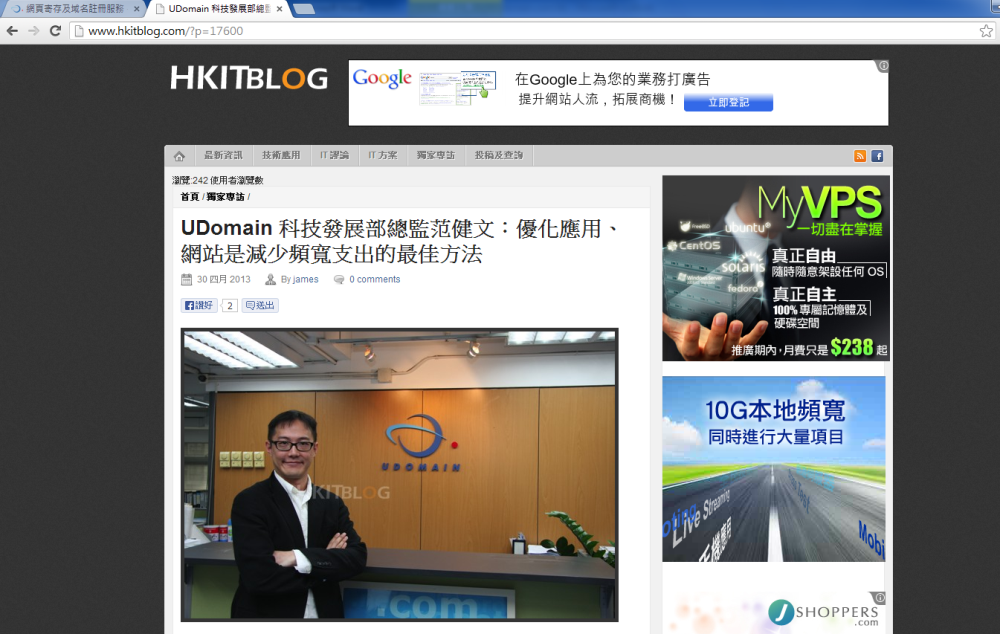Viewport: 1000px width, 634px height.
Task: Select the UDomain 科技發展部 browser tab
Action: tap(218, 9)
